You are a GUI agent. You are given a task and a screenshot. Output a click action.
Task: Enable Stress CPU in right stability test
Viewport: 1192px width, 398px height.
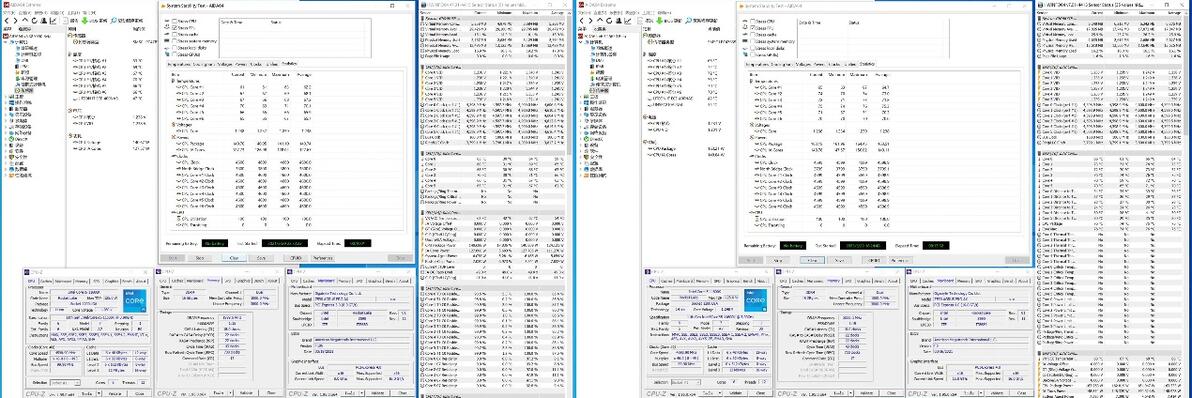[753, 21]
